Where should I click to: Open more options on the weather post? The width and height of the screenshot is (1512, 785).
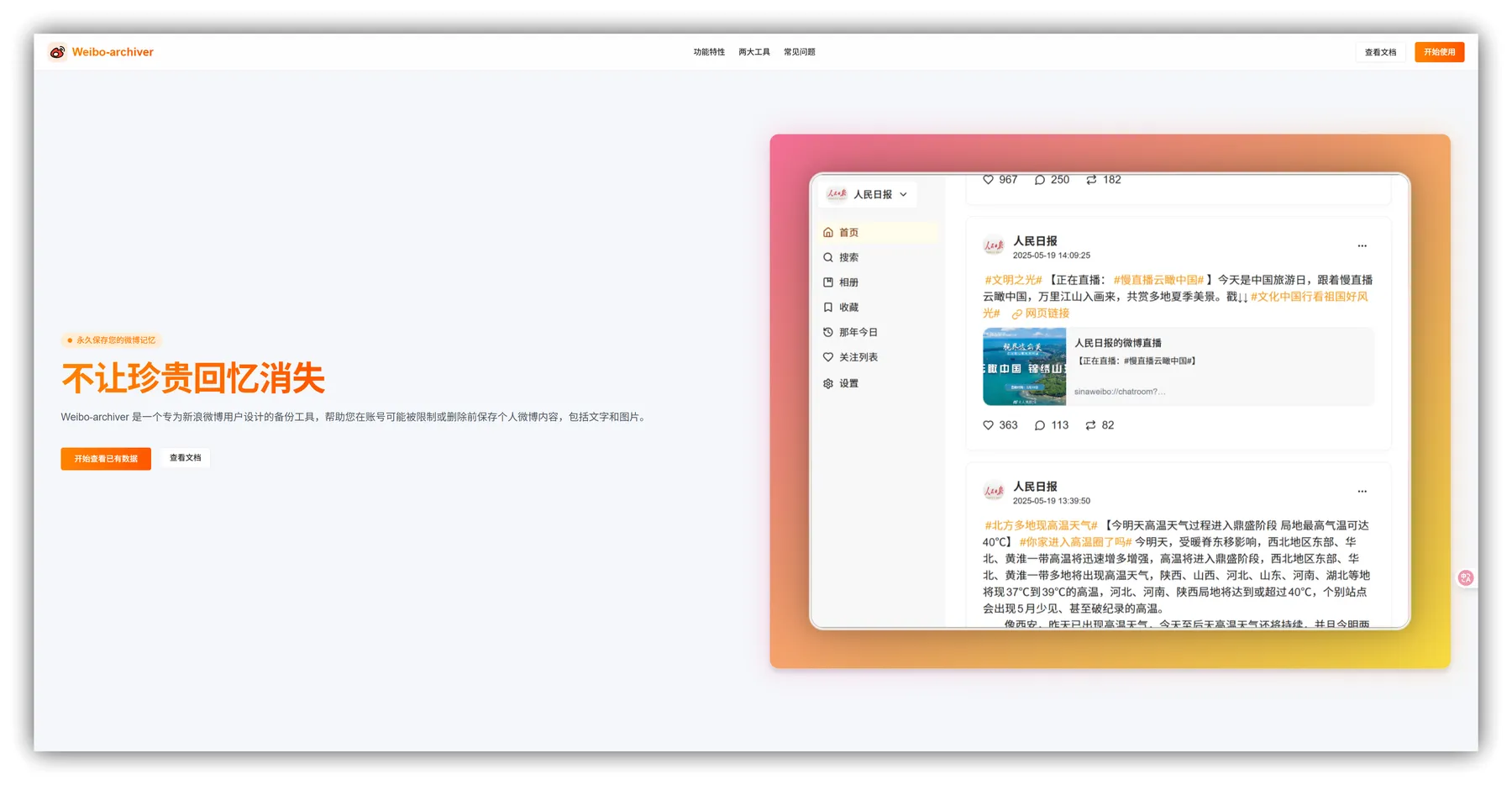(1362, 491)
